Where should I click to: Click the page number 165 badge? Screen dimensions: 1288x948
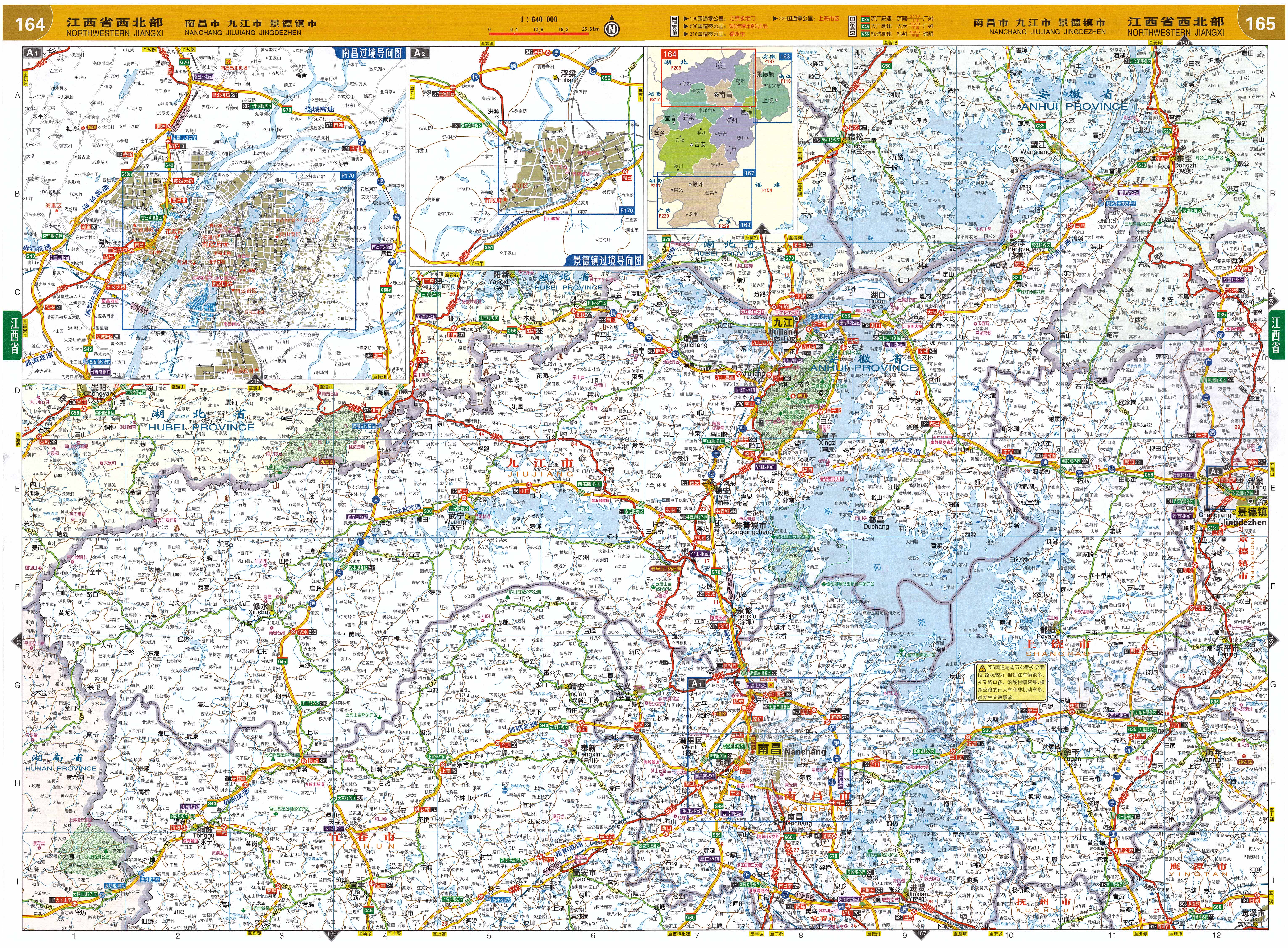click(1260, 24)
